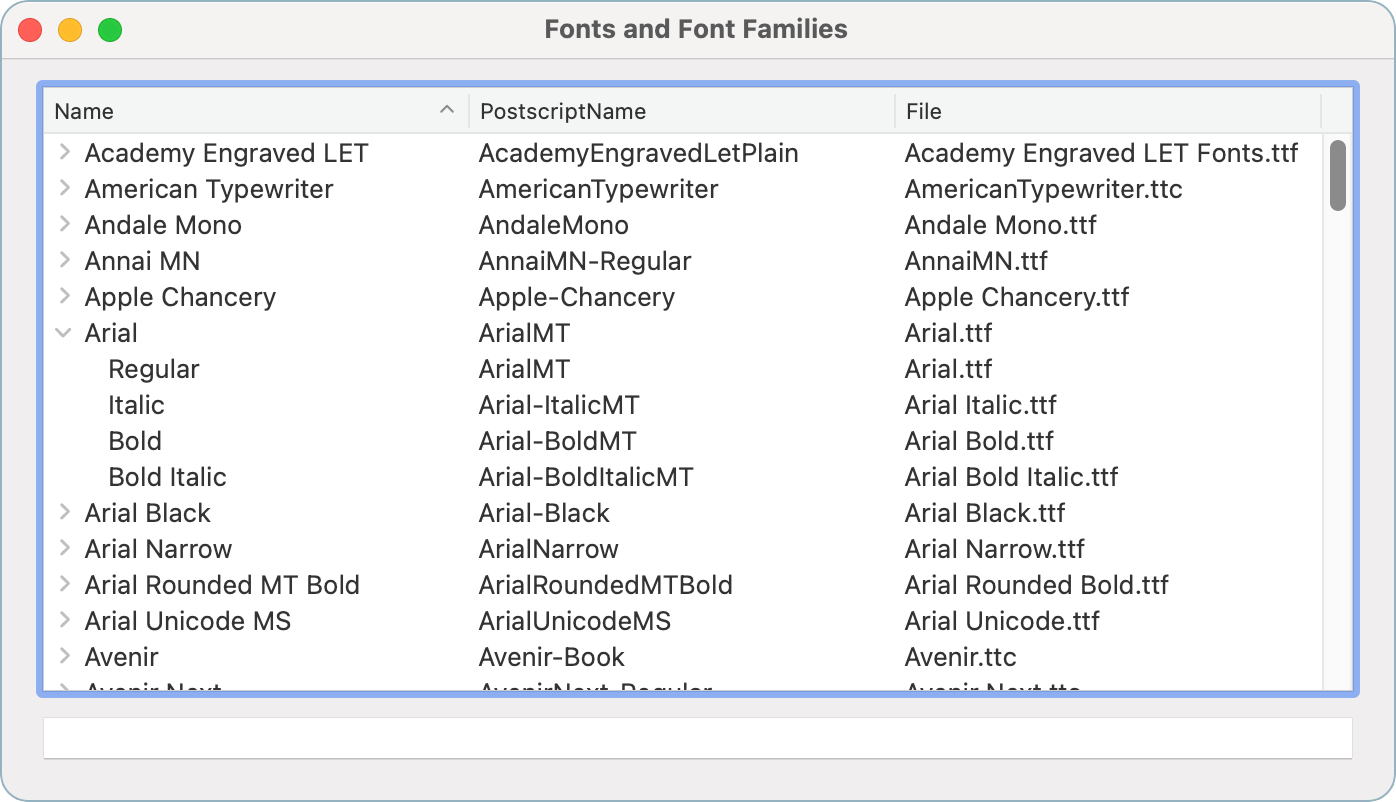This screenshot has height=802, width=1396.
Task: Select the Arial Narrow family name
Action: pyautogui.click(x=158, y=549)
